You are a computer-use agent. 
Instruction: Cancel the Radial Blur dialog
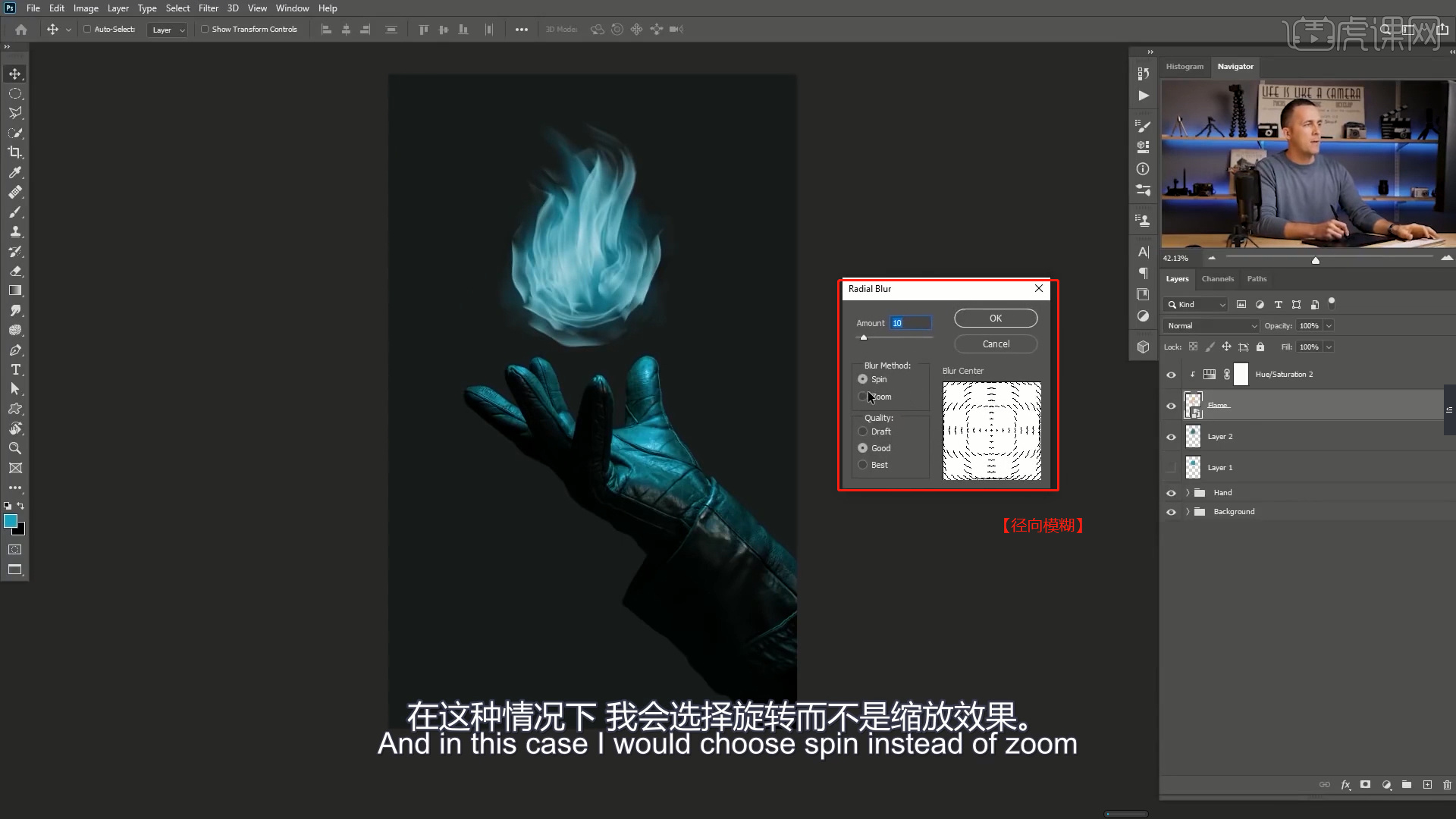(995, 344)
